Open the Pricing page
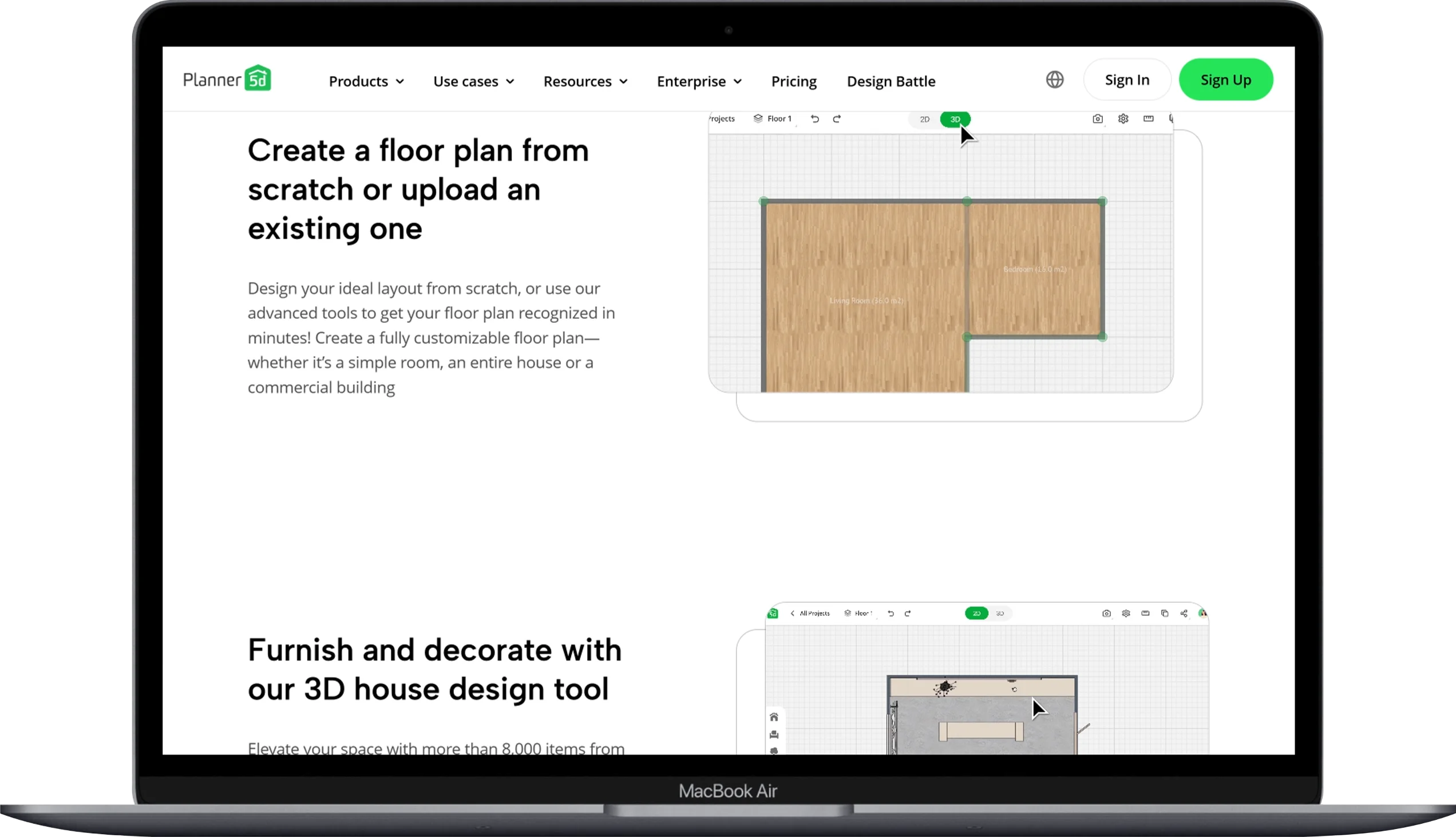This screenshot has width=1456, height=837. point(793,81)
